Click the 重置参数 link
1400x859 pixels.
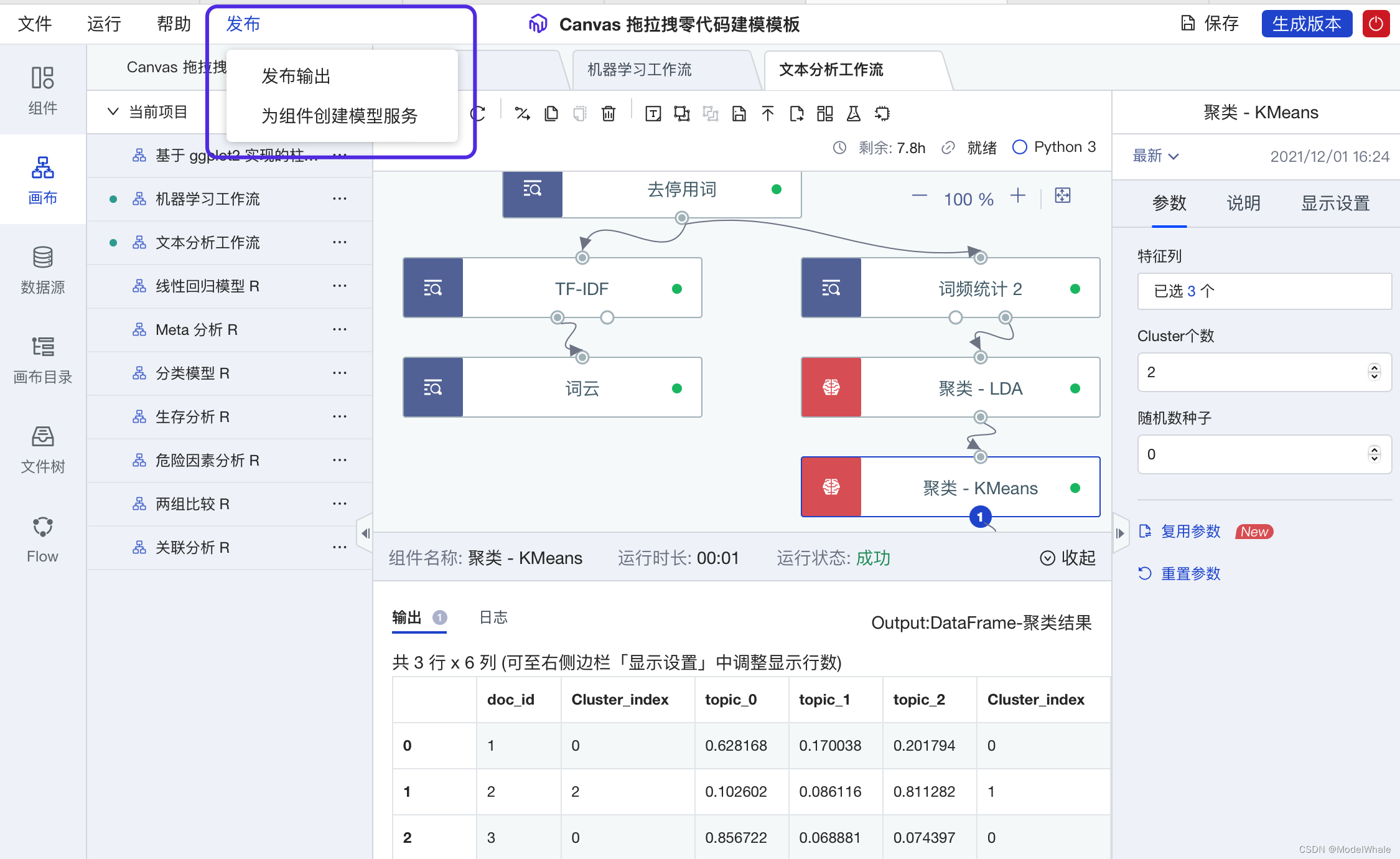(1190, 573)
